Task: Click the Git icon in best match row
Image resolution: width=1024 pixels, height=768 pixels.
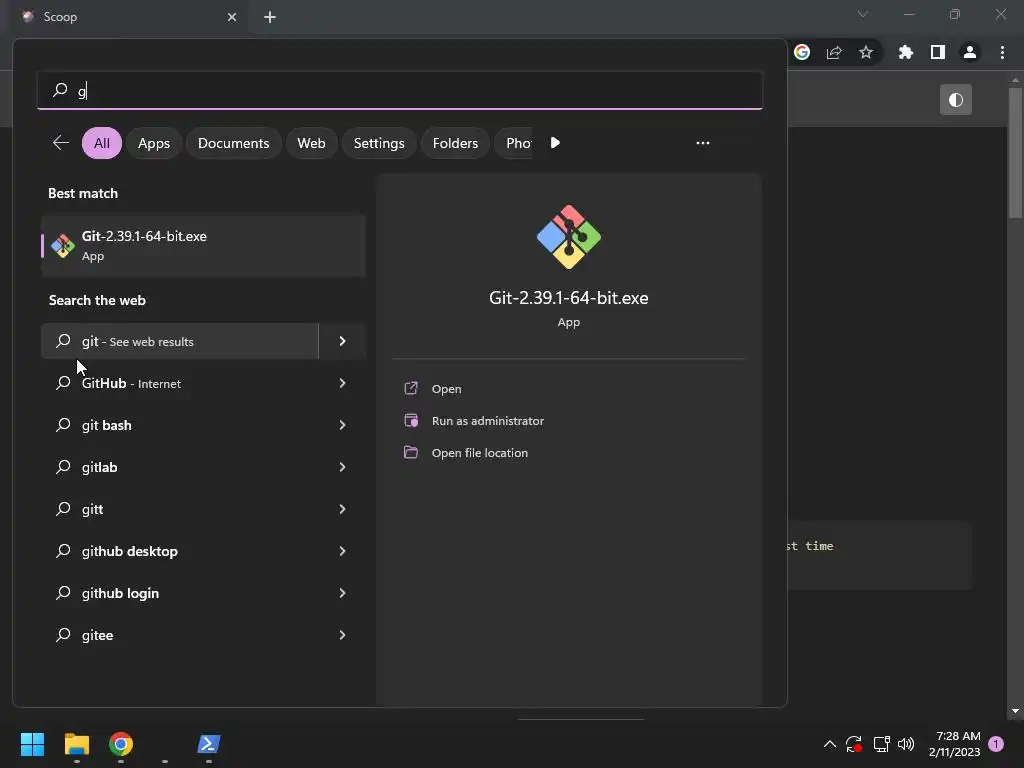Action: coord(63,246)
